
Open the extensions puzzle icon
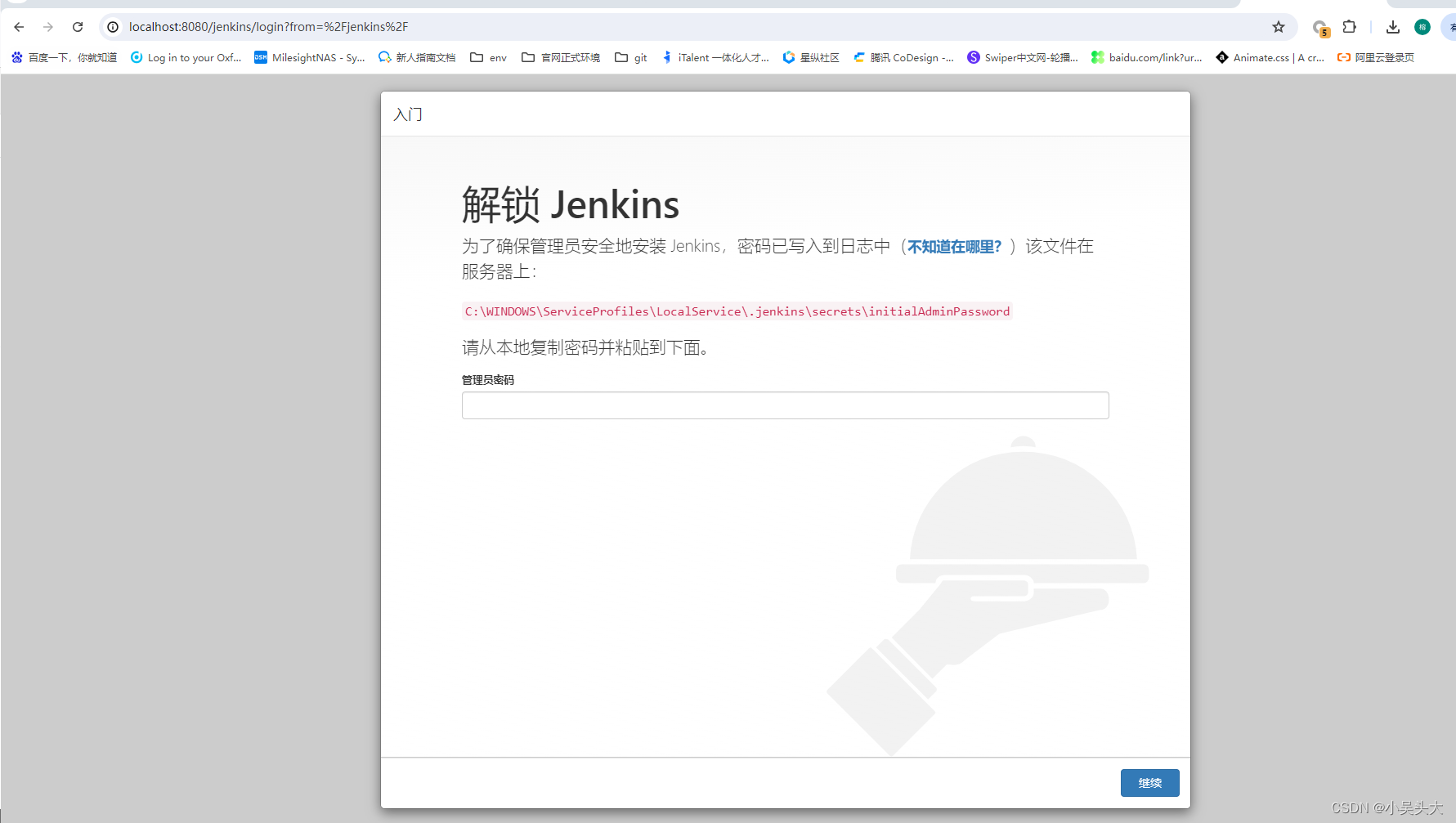(x=1350, y=27)
